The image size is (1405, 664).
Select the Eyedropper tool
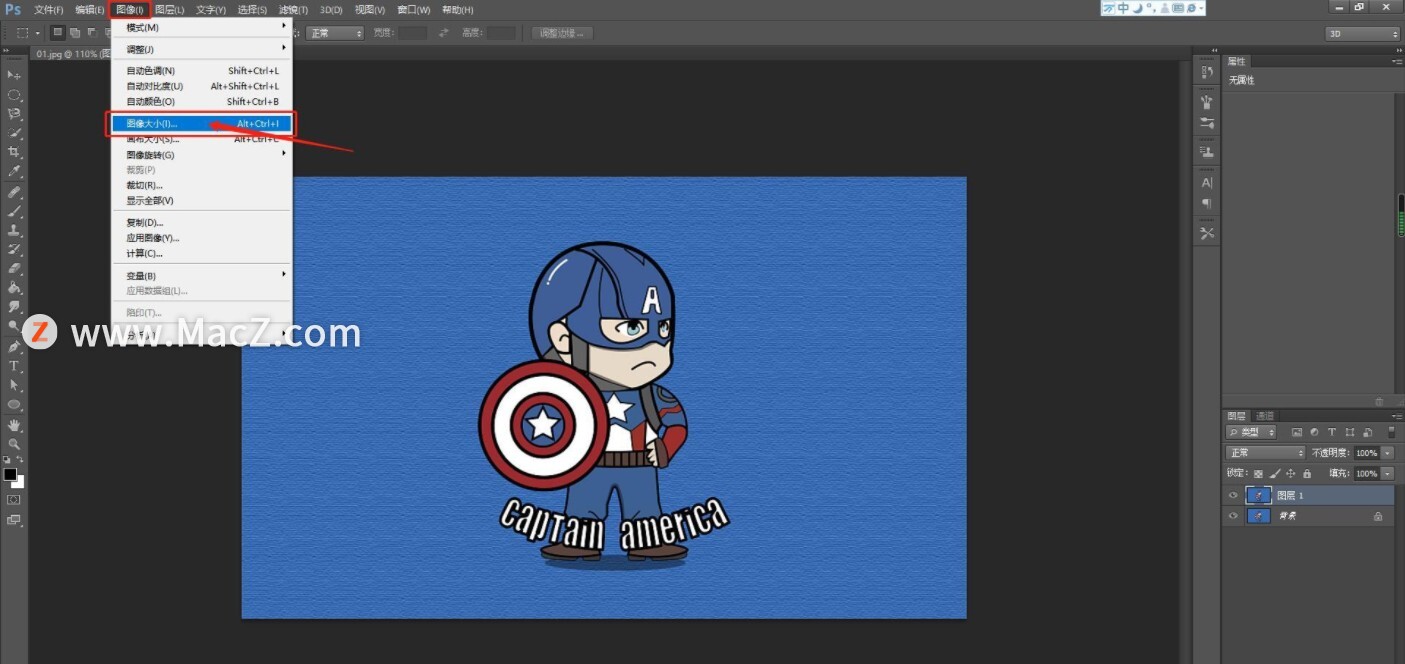(x=14, y=171)
